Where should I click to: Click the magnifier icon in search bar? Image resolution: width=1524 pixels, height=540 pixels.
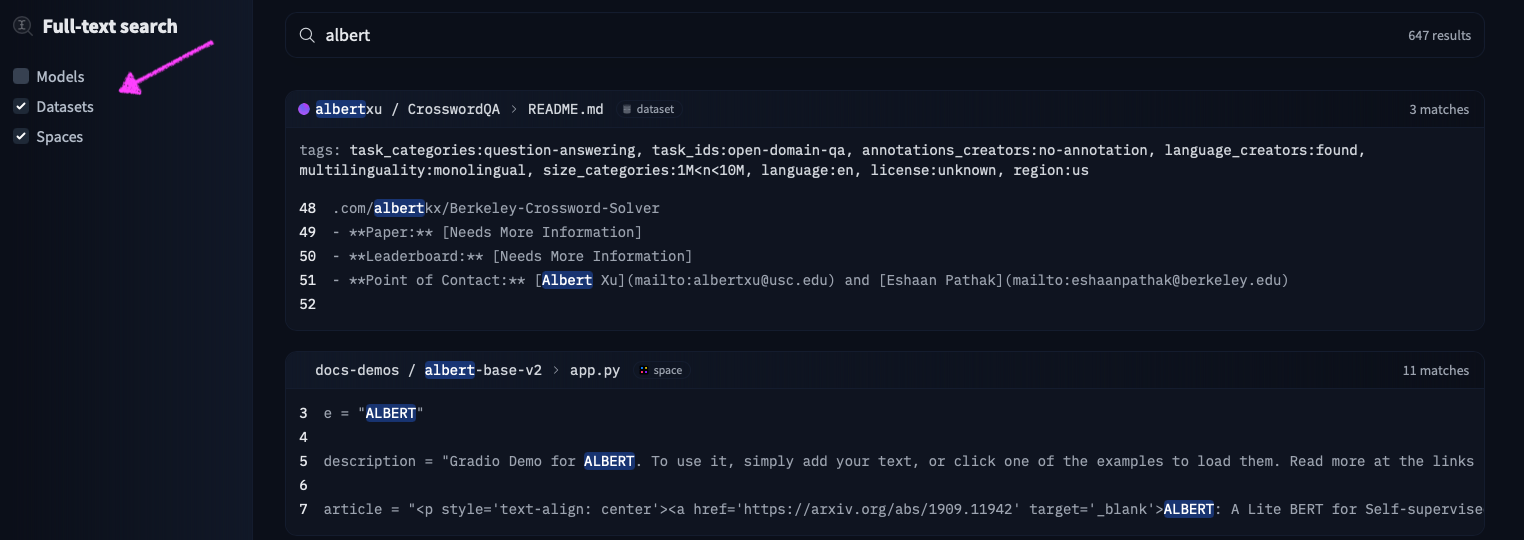click(x=307, y=35)
